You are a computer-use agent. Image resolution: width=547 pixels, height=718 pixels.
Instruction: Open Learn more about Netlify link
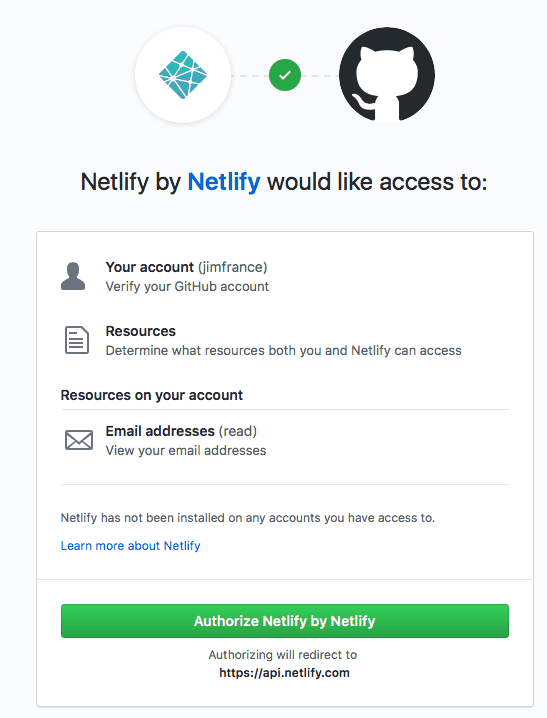[x=130, y=546]
